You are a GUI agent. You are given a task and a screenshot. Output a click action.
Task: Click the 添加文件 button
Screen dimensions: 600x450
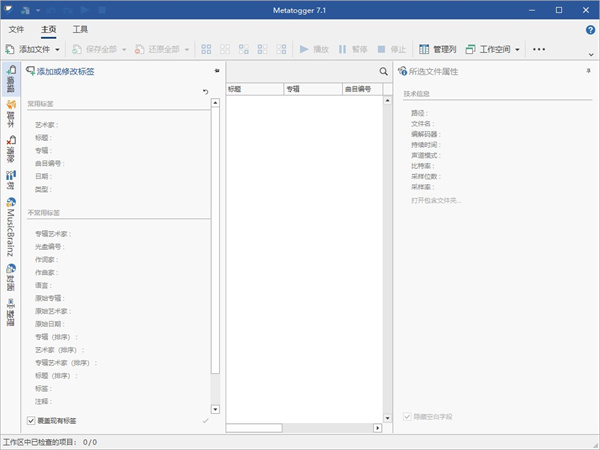[x=28, y=49]
